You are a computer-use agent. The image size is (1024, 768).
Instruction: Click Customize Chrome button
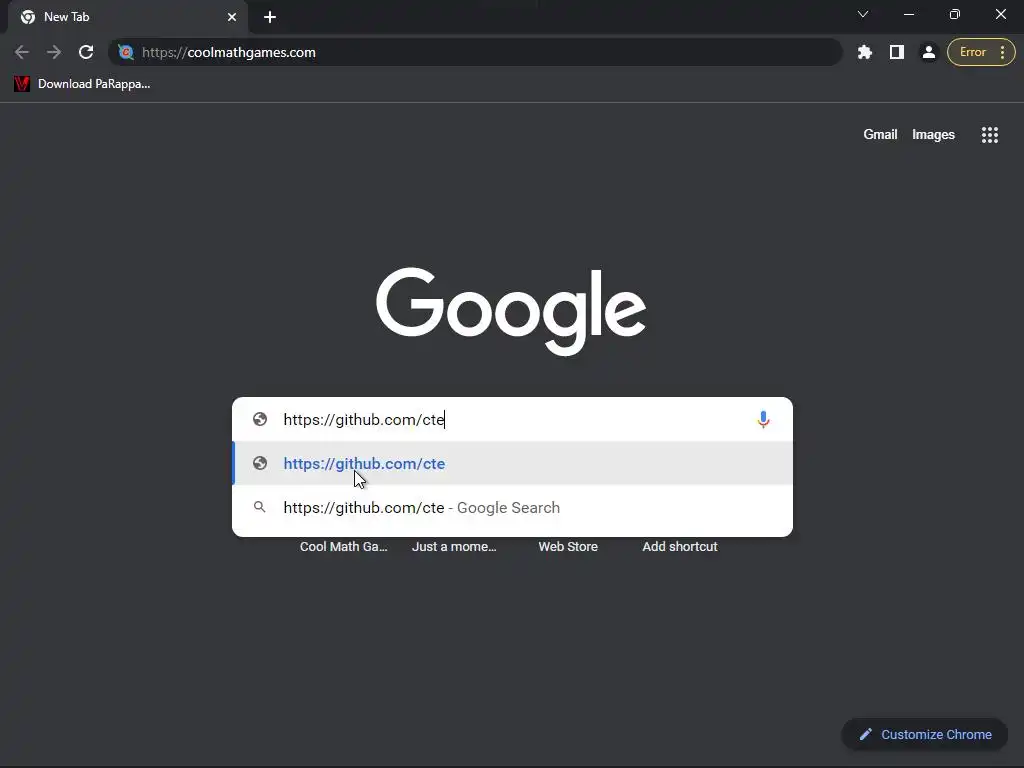[x=925, y=735]
